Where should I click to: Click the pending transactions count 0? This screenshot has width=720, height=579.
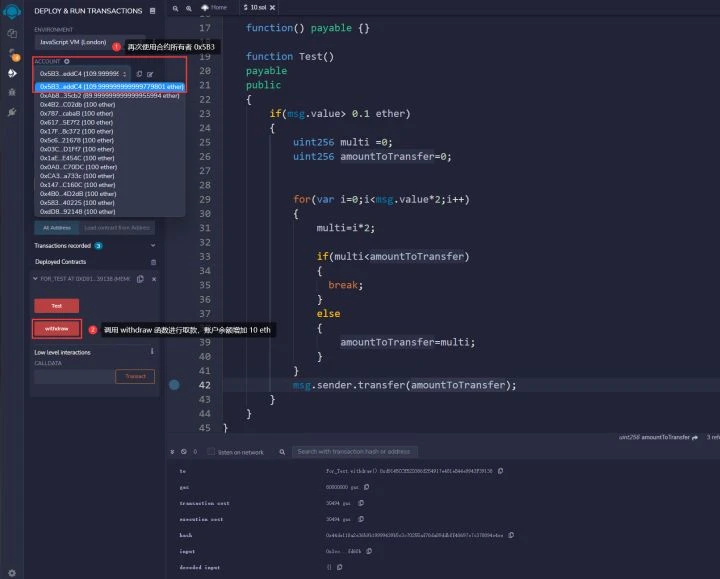195,452
